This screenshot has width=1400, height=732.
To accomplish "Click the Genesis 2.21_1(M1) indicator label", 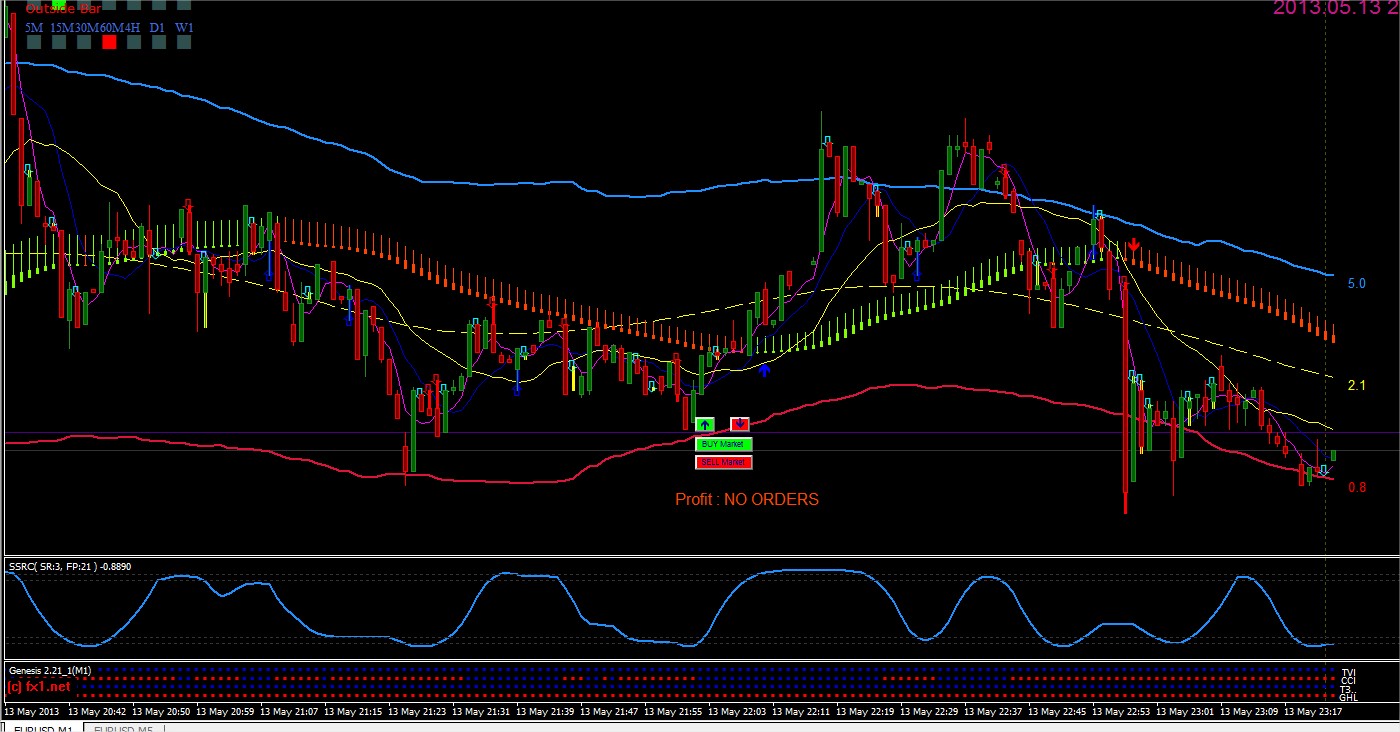I will coord(50,670).
